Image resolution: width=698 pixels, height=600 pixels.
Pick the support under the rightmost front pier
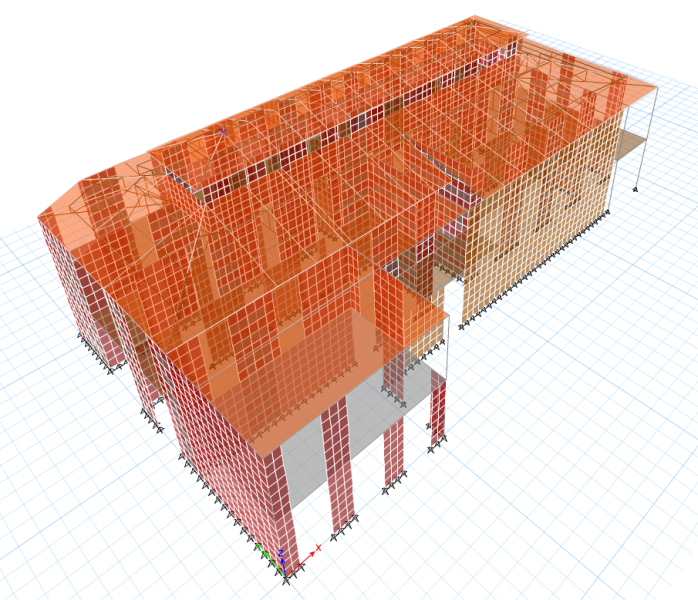437,445
